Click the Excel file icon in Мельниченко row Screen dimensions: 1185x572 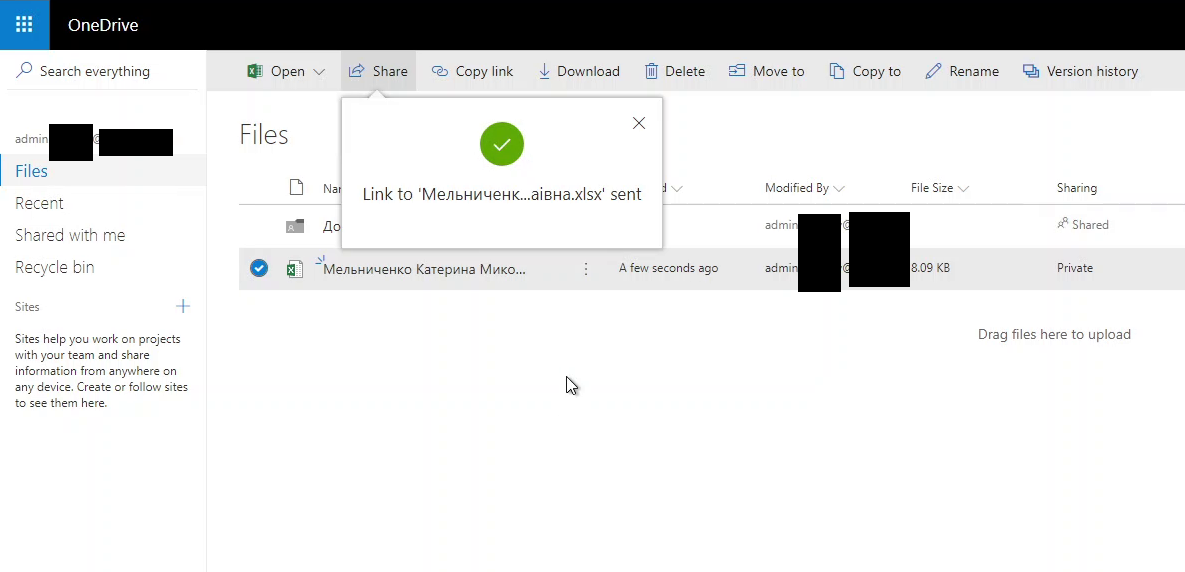click(295, 268)
